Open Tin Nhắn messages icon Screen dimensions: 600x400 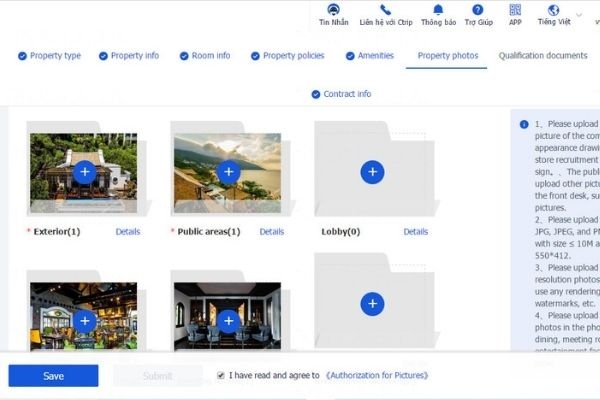pyautogui.click(x=334, y=9)
